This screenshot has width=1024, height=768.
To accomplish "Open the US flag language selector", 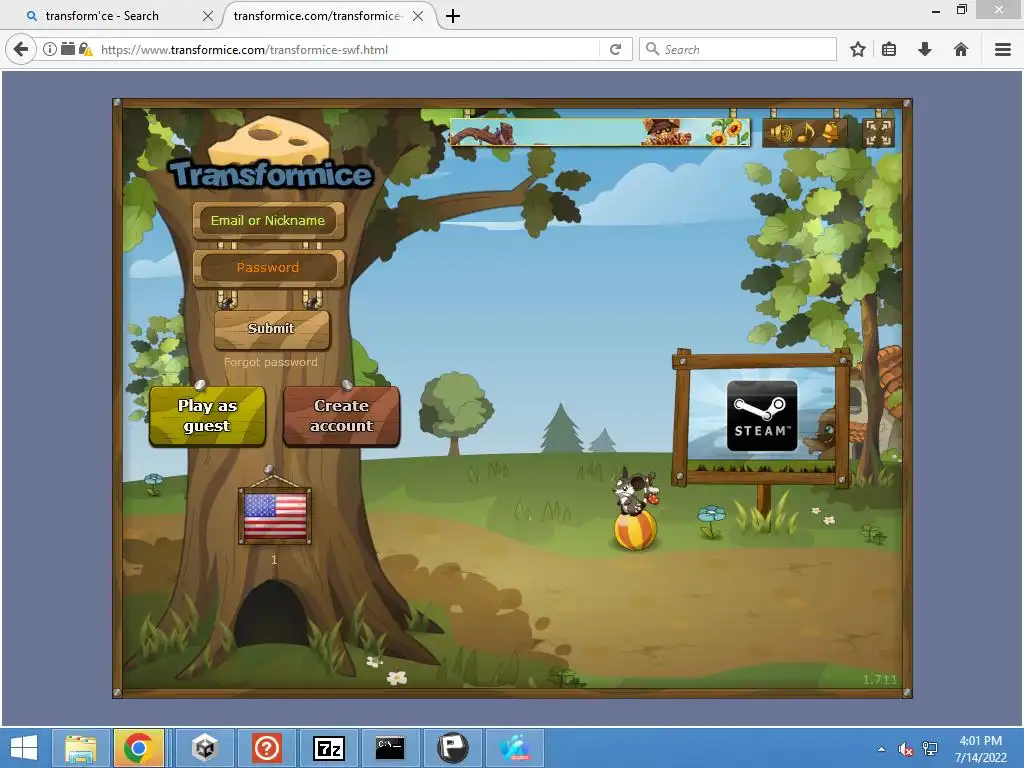I will point(275,516).
